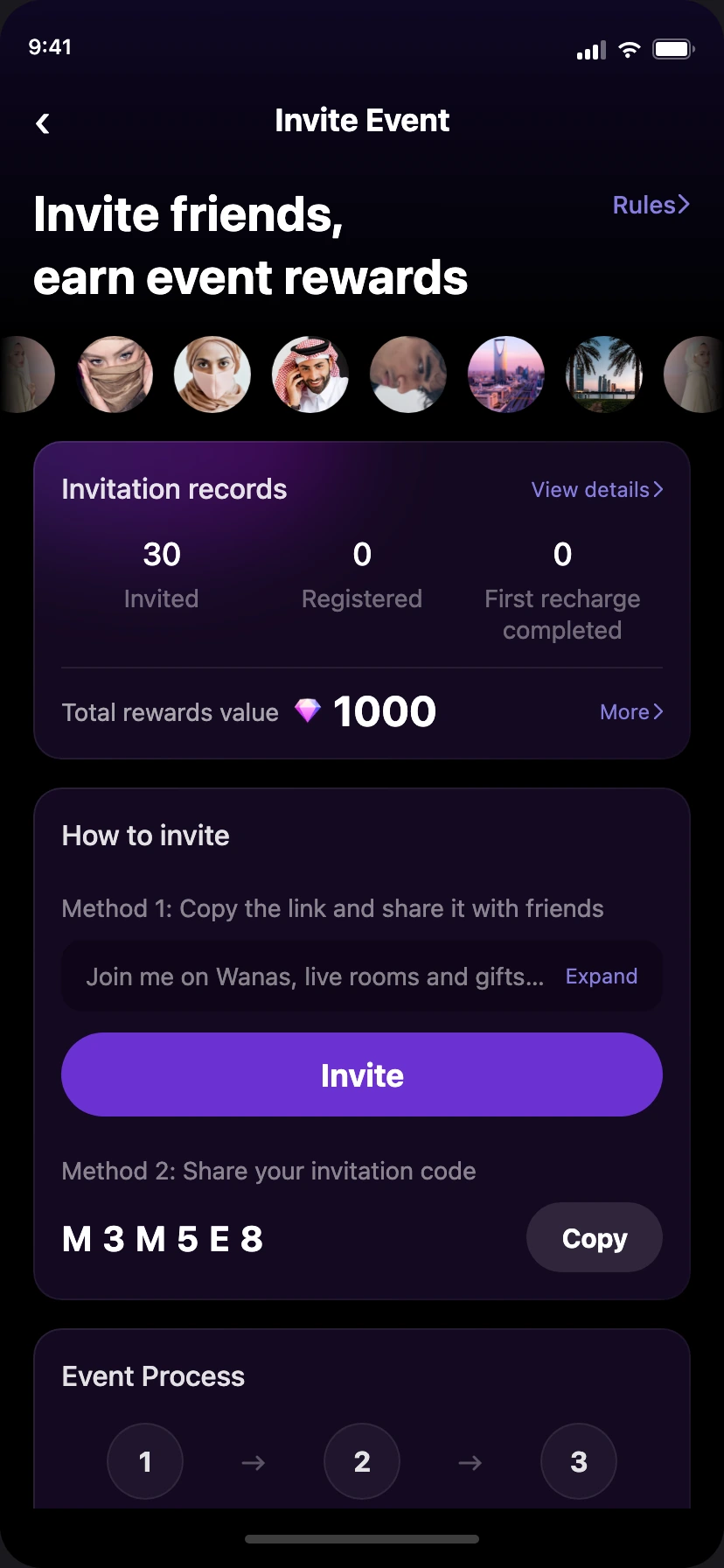Tap invitation code M3M5E8
Screen dimensions: 724x1568
pyautogui.click(x=163, y=1239)
